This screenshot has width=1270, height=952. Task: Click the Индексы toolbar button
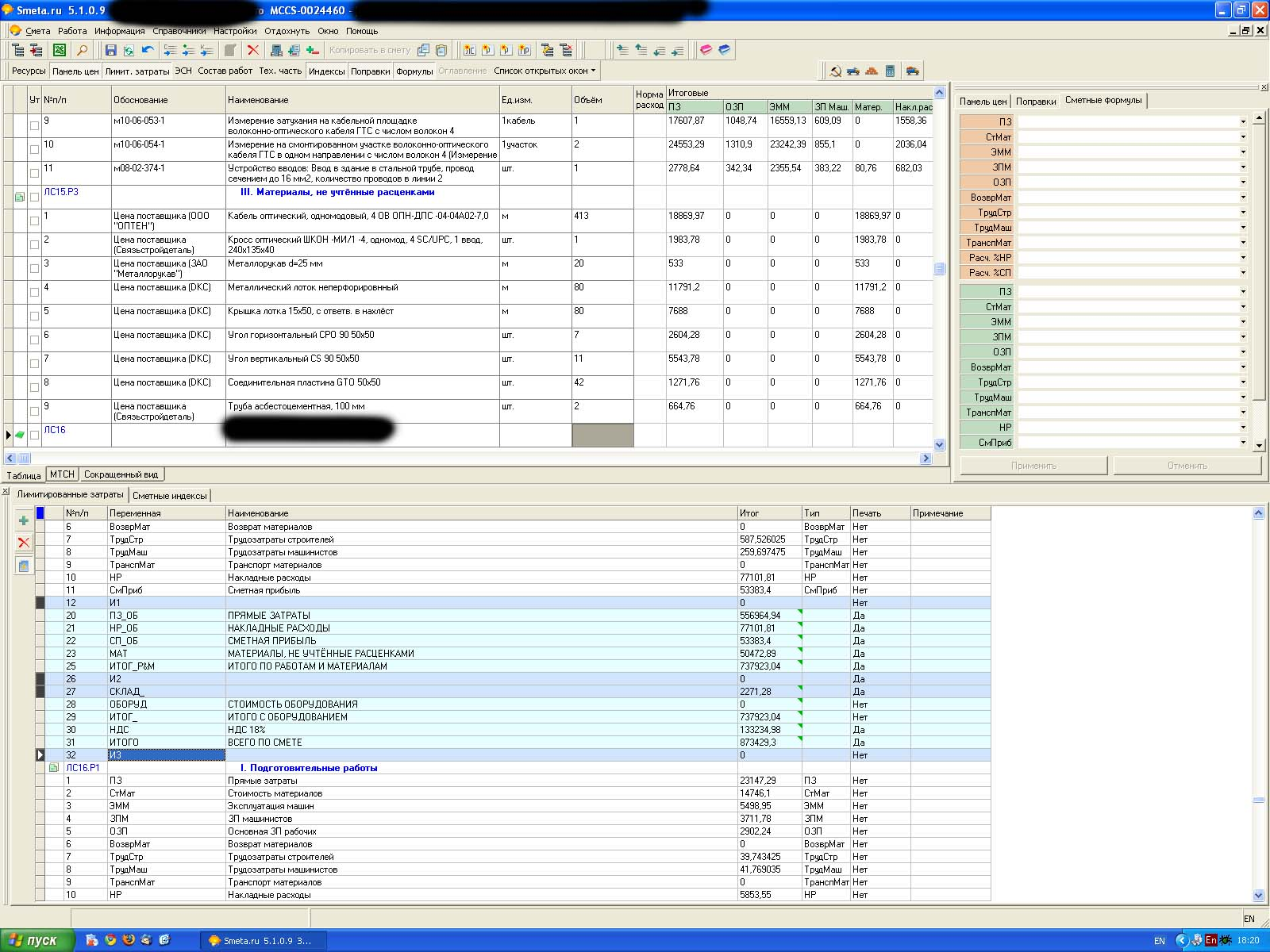[326, 71]
